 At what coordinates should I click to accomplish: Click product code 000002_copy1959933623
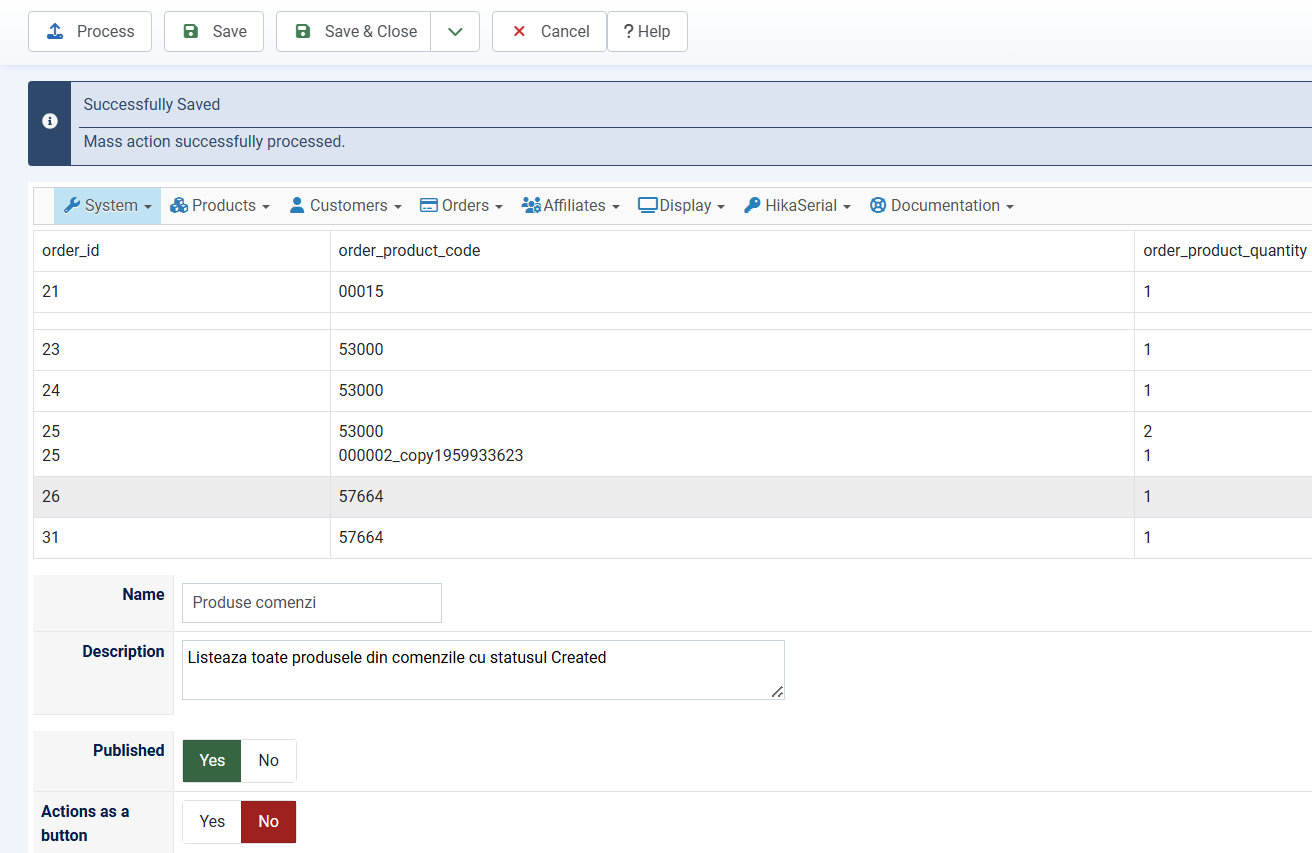pyautogui.click(x=431, y=456)
